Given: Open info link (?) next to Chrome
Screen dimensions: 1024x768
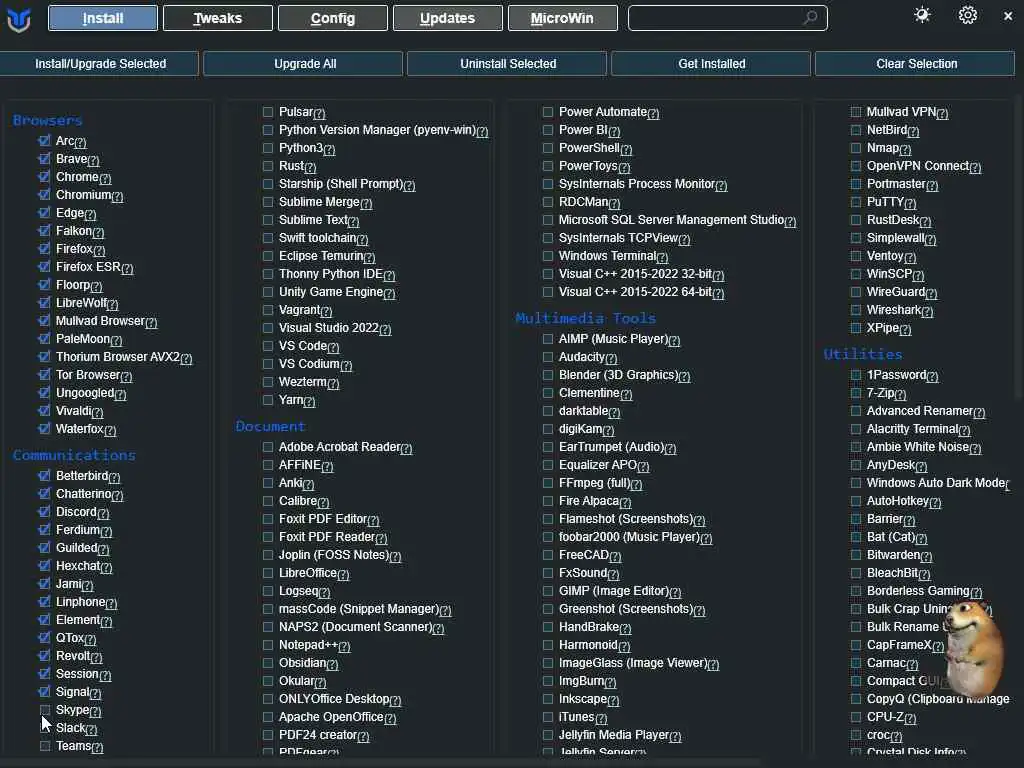Looking at the screenshot, I should (x=105, y=178).
